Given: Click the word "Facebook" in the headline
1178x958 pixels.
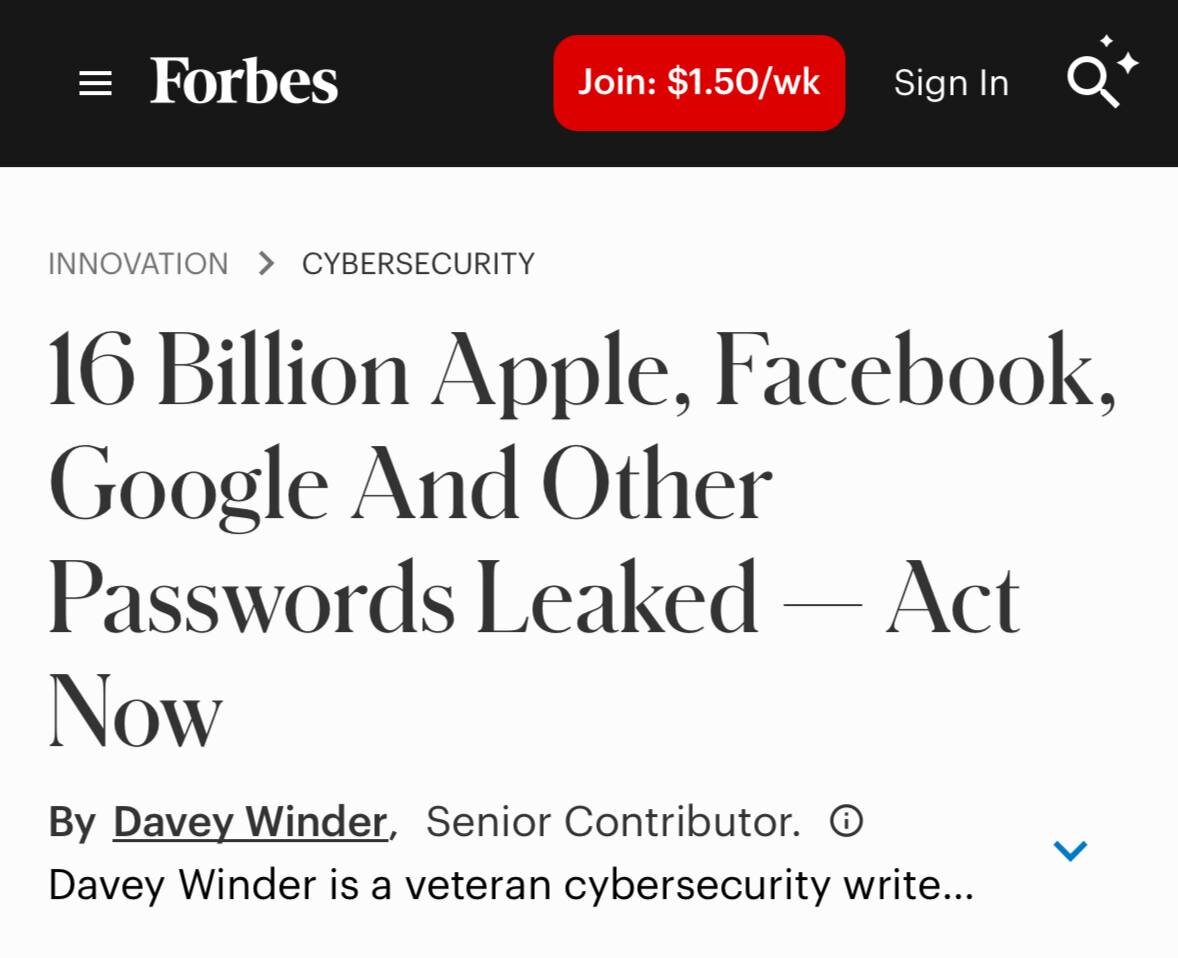Looking at the screenshot, I should (x=914, y=371).
